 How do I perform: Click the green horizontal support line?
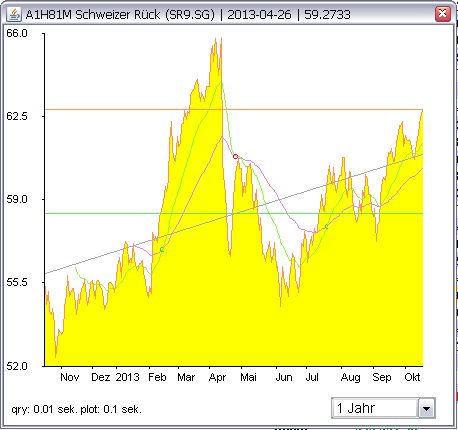pos(233,213)
